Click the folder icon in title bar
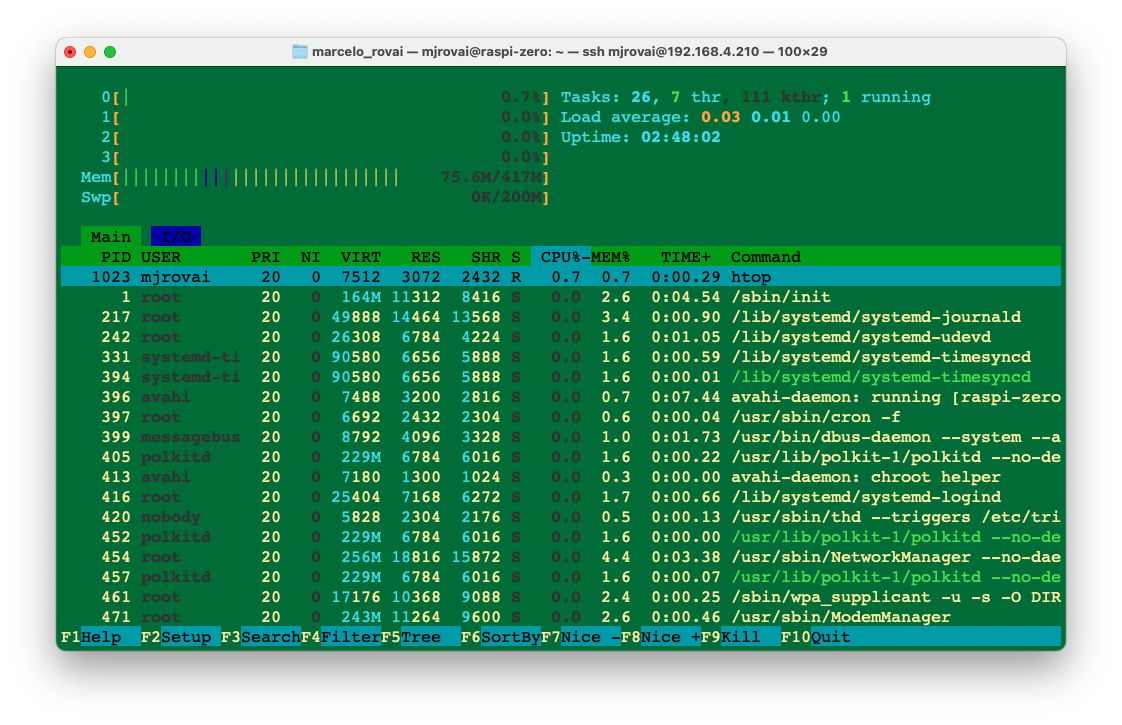 [x=299, y=52]
